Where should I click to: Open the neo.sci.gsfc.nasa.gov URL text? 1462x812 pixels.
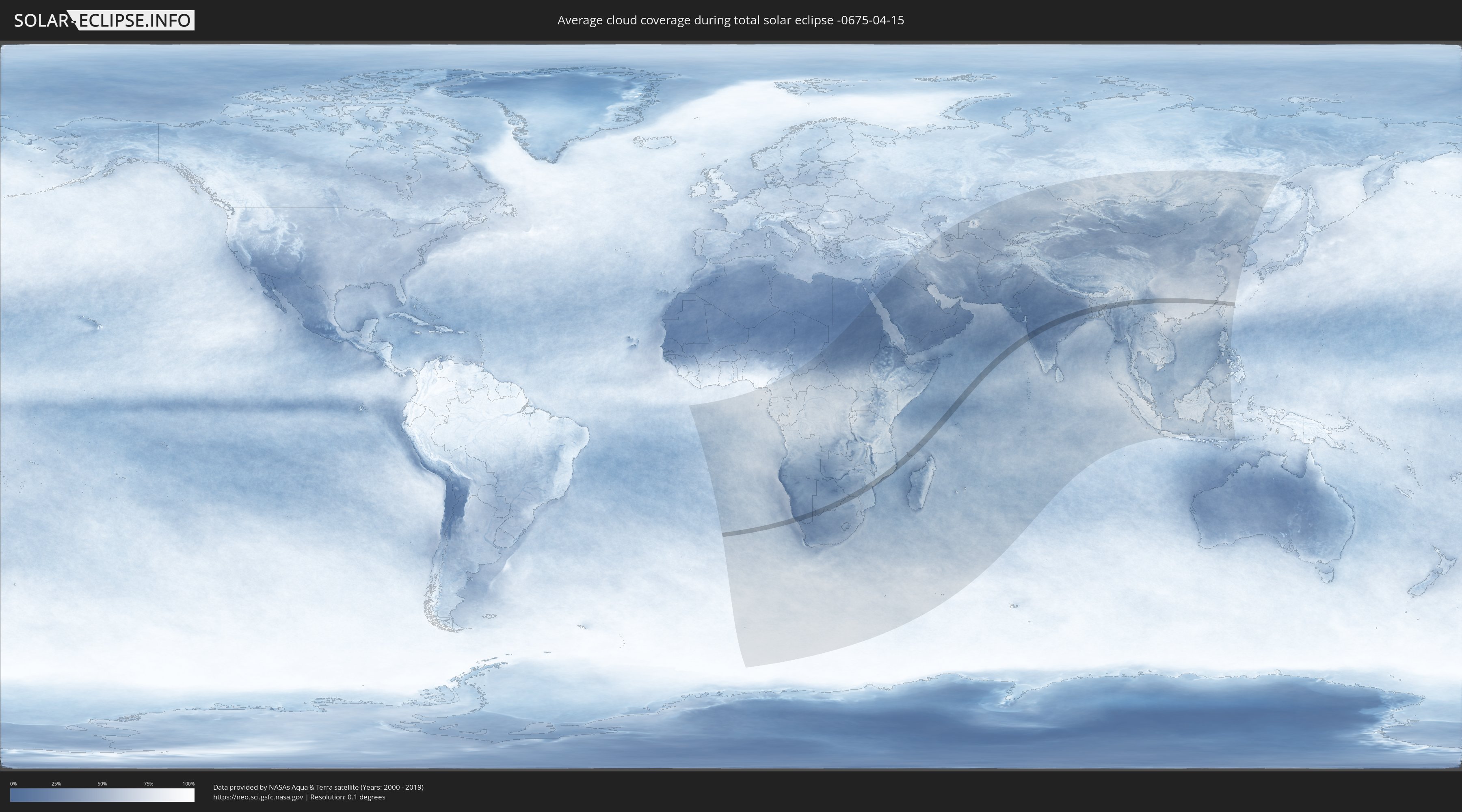pyautogui.click(x=257, y=797)
